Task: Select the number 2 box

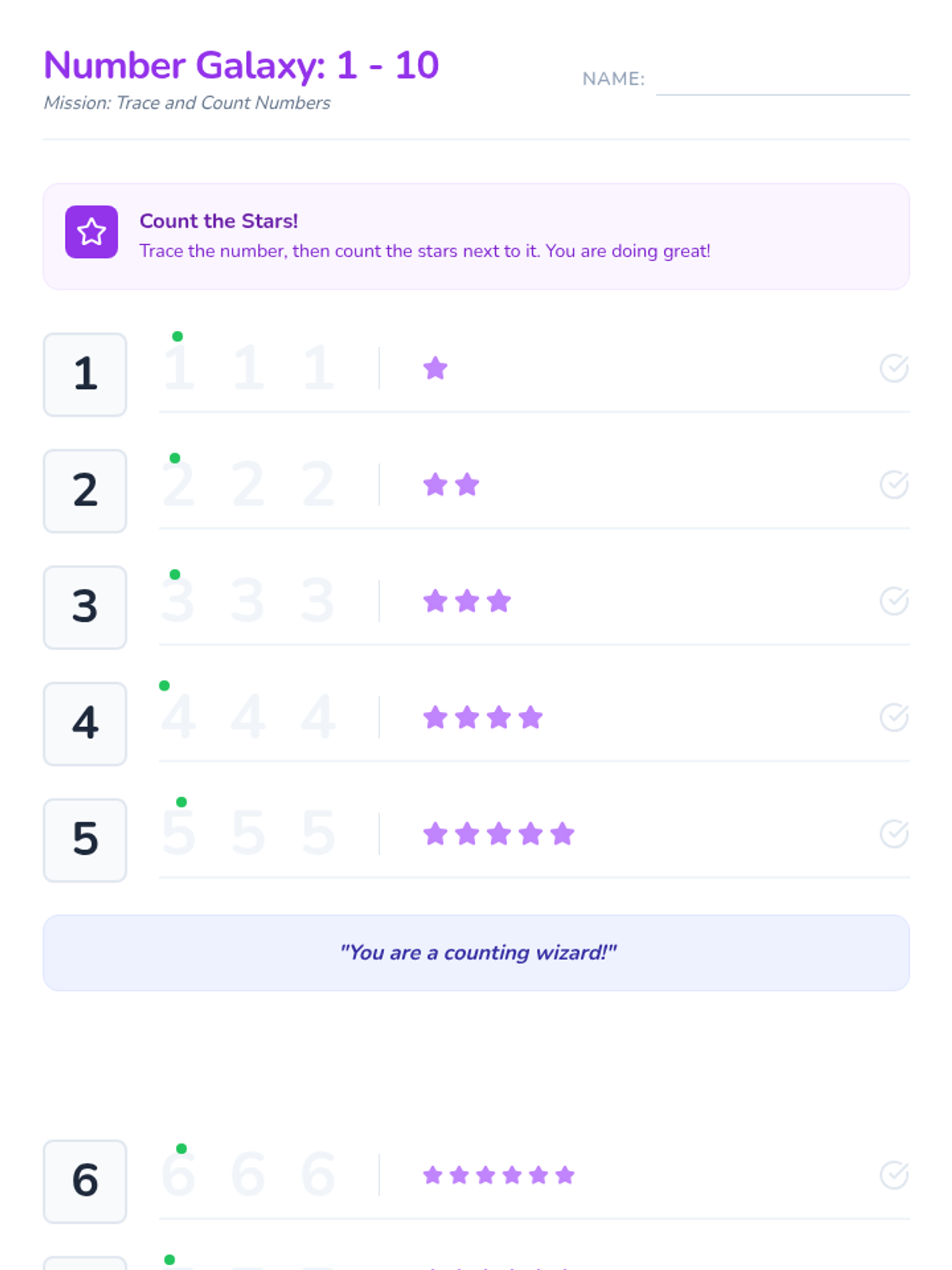Action: point(85,491)
